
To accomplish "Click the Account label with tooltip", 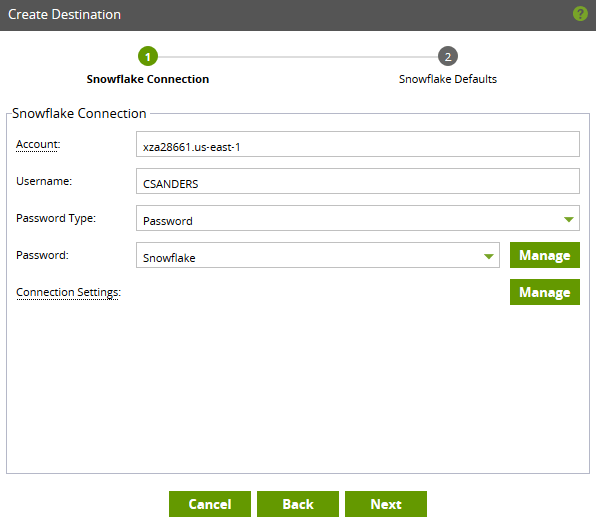I will coord(38,144).
